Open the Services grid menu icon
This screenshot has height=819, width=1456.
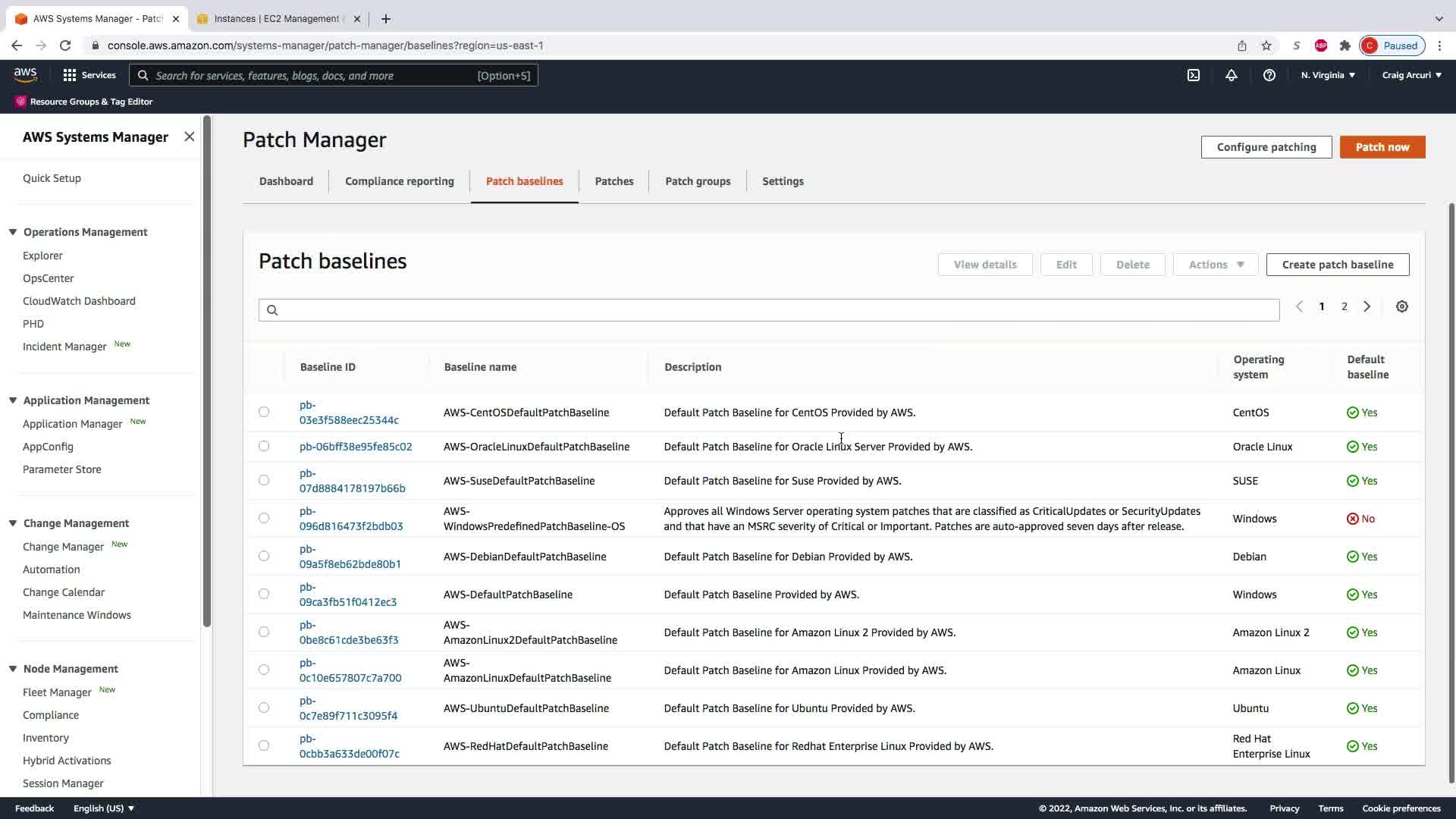[x=70, y=75]
